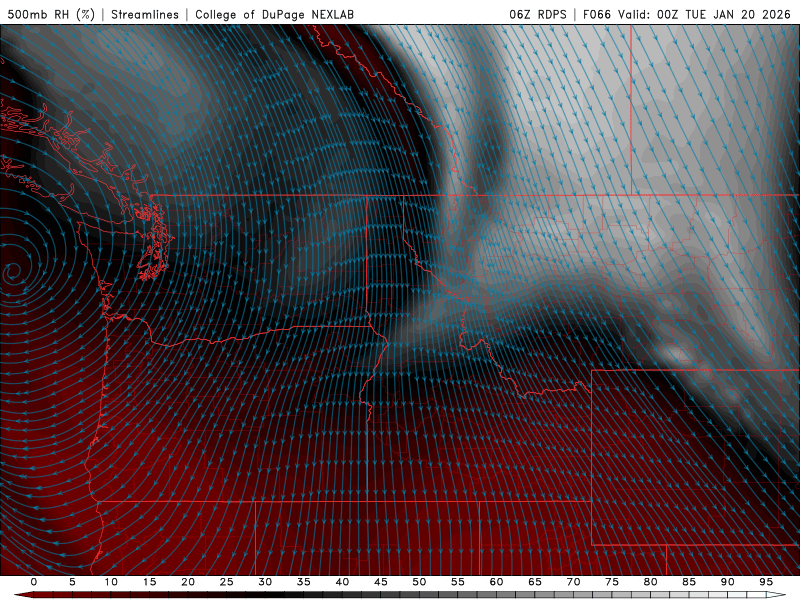Click the "College of DuPage NEXLAB" label

(274, 14)
